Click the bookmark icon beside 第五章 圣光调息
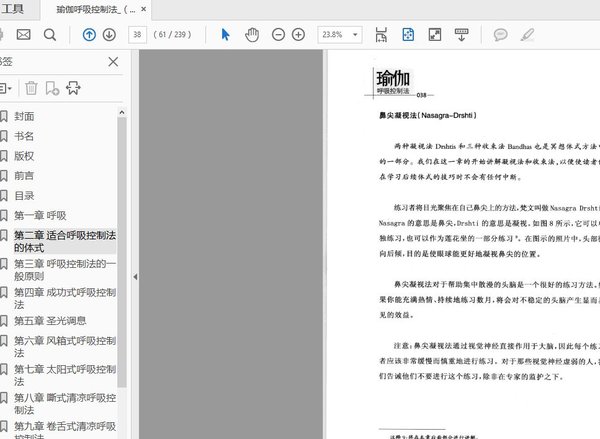Image resolution: width=600 pixels, height=439 pixels. coord(4,321)
